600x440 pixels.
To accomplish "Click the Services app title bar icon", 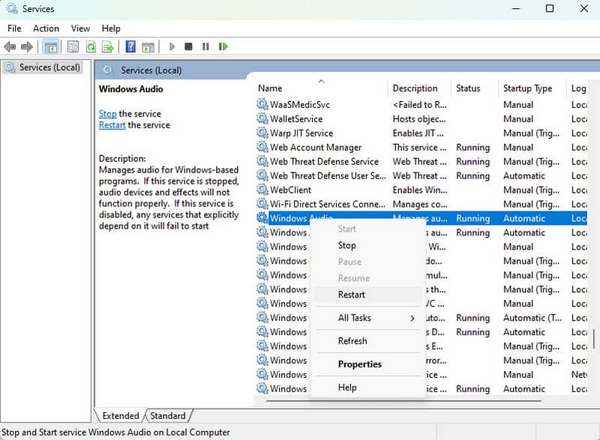I will (12, 8).
